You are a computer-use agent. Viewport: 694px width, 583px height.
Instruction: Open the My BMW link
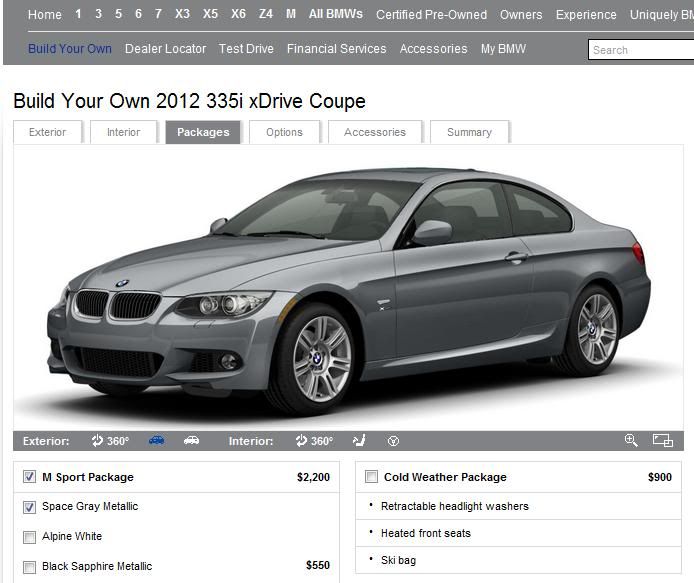503,49
